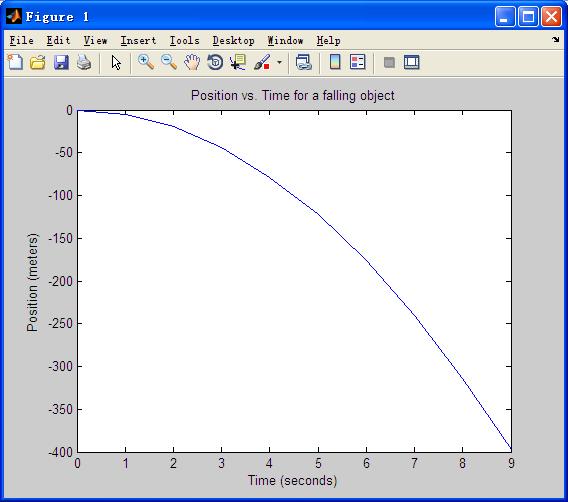Insert a legend via toolbar icon
The width and height of the screenshot is (568, 502).
(x=358, y=62)
